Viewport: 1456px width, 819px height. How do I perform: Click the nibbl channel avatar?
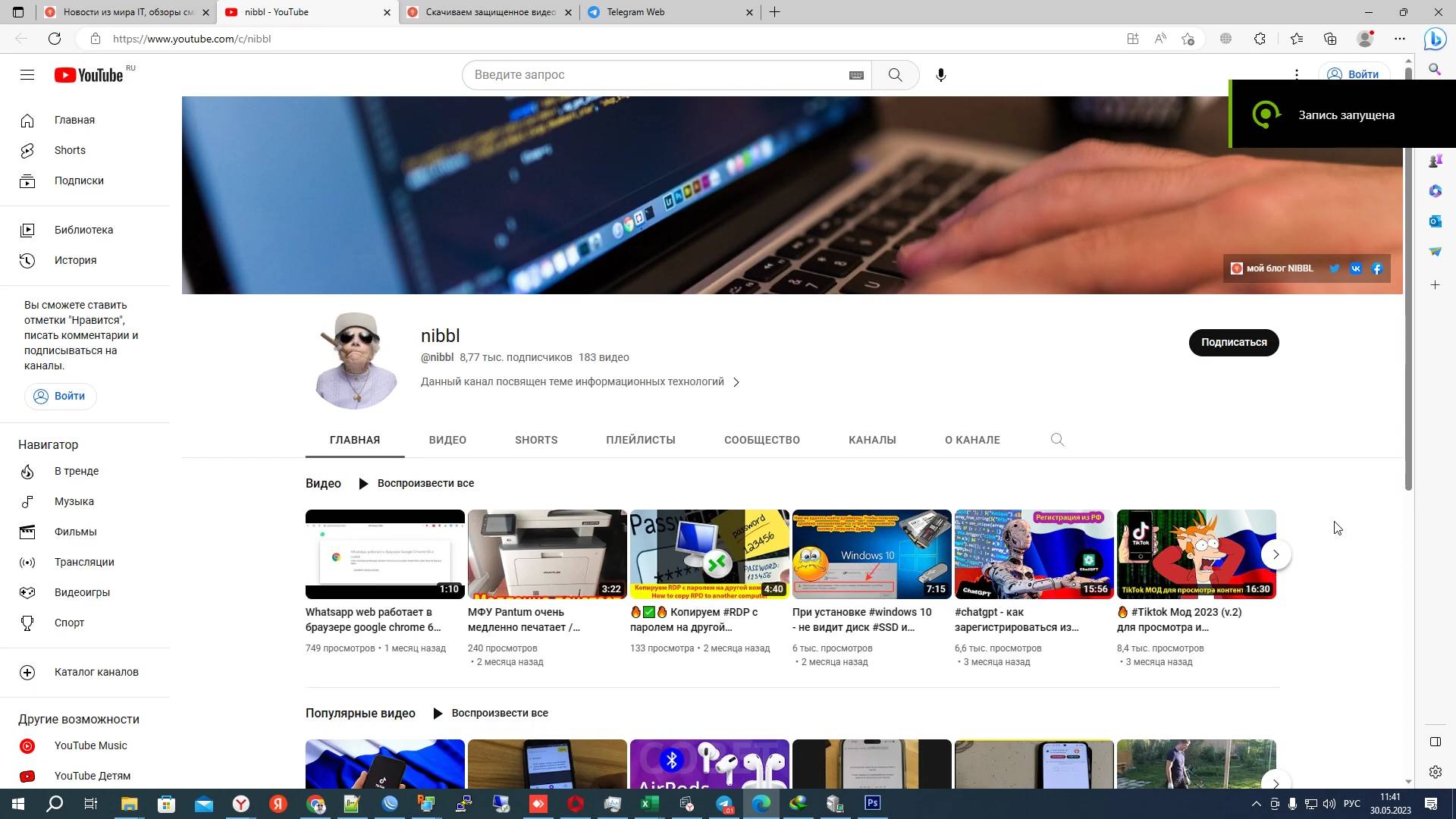coord(356,359)
